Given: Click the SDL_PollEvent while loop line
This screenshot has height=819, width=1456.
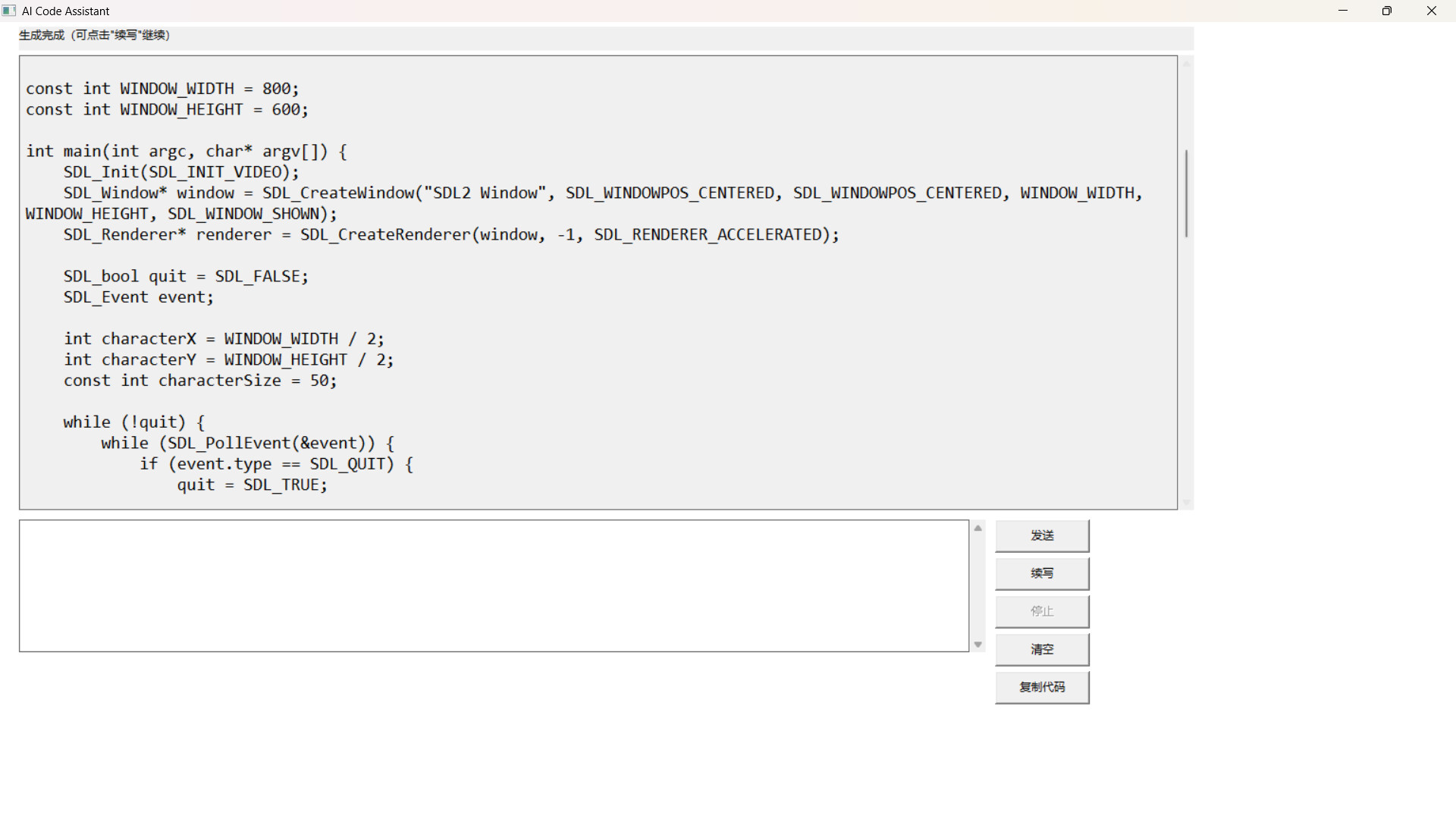Looking at the screenshot, I should pos(247,443).
